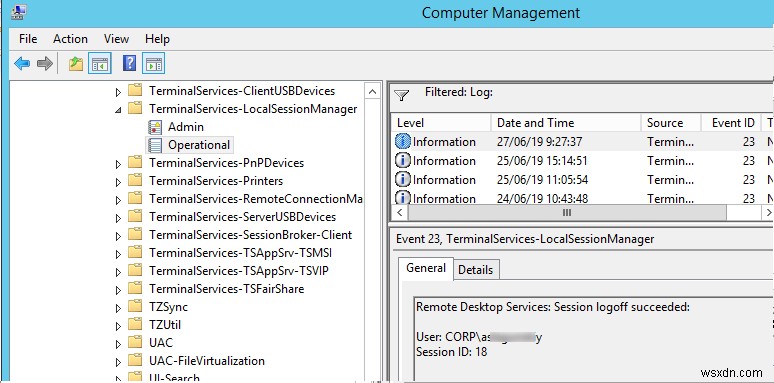Expand the TZUtil node
Screen dimensions: 774x383
[118, 326]
